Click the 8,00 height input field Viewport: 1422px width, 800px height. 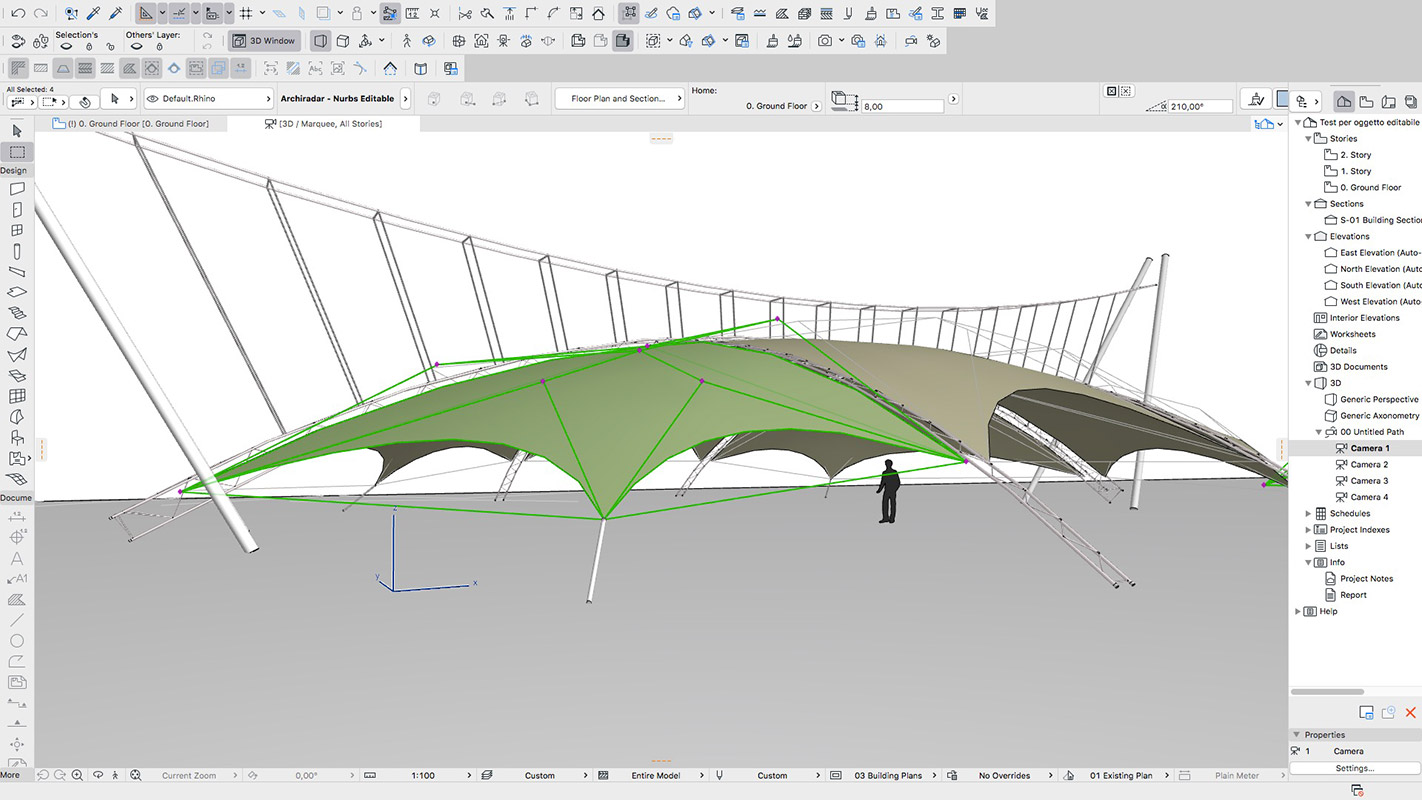click(902, 106)
